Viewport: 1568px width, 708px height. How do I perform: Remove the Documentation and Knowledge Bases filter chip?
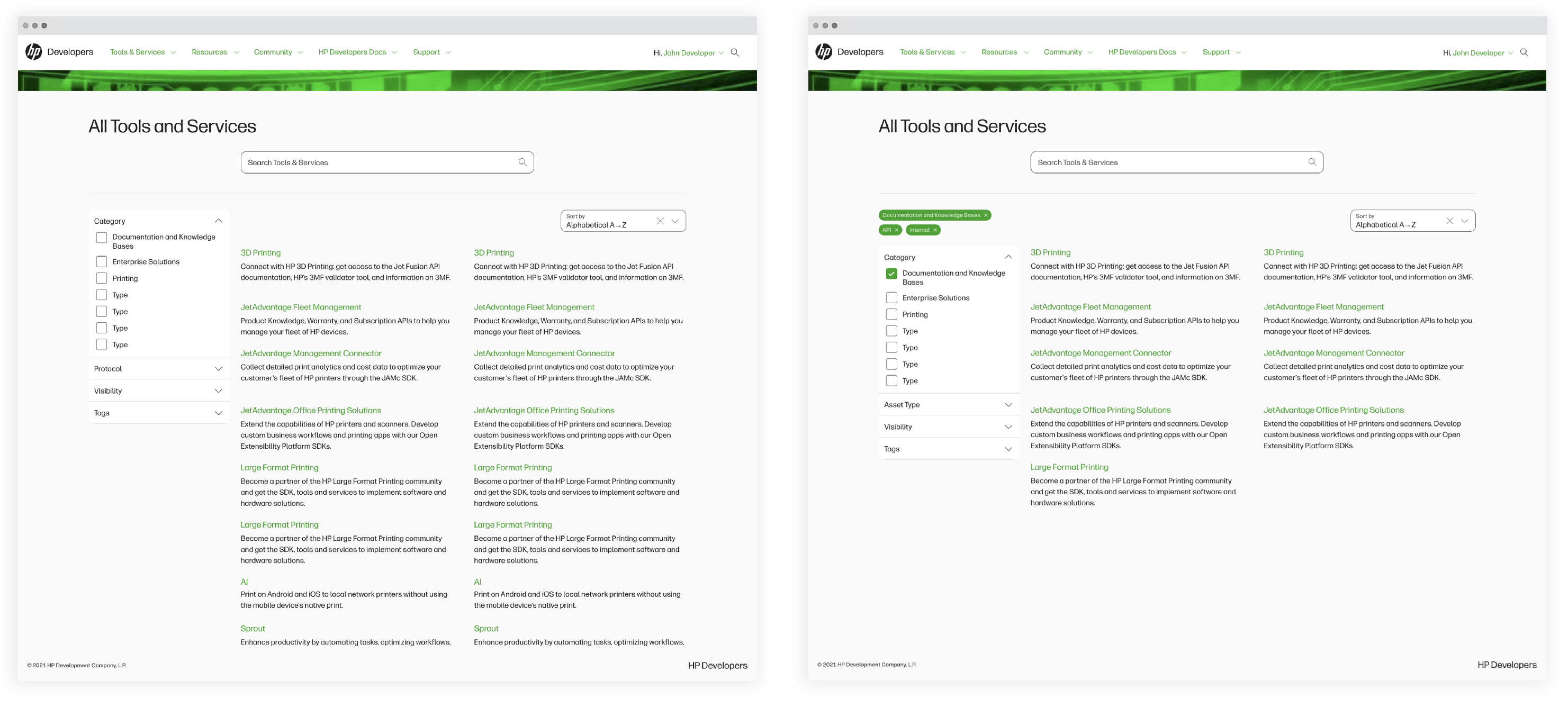coord(986,215)
